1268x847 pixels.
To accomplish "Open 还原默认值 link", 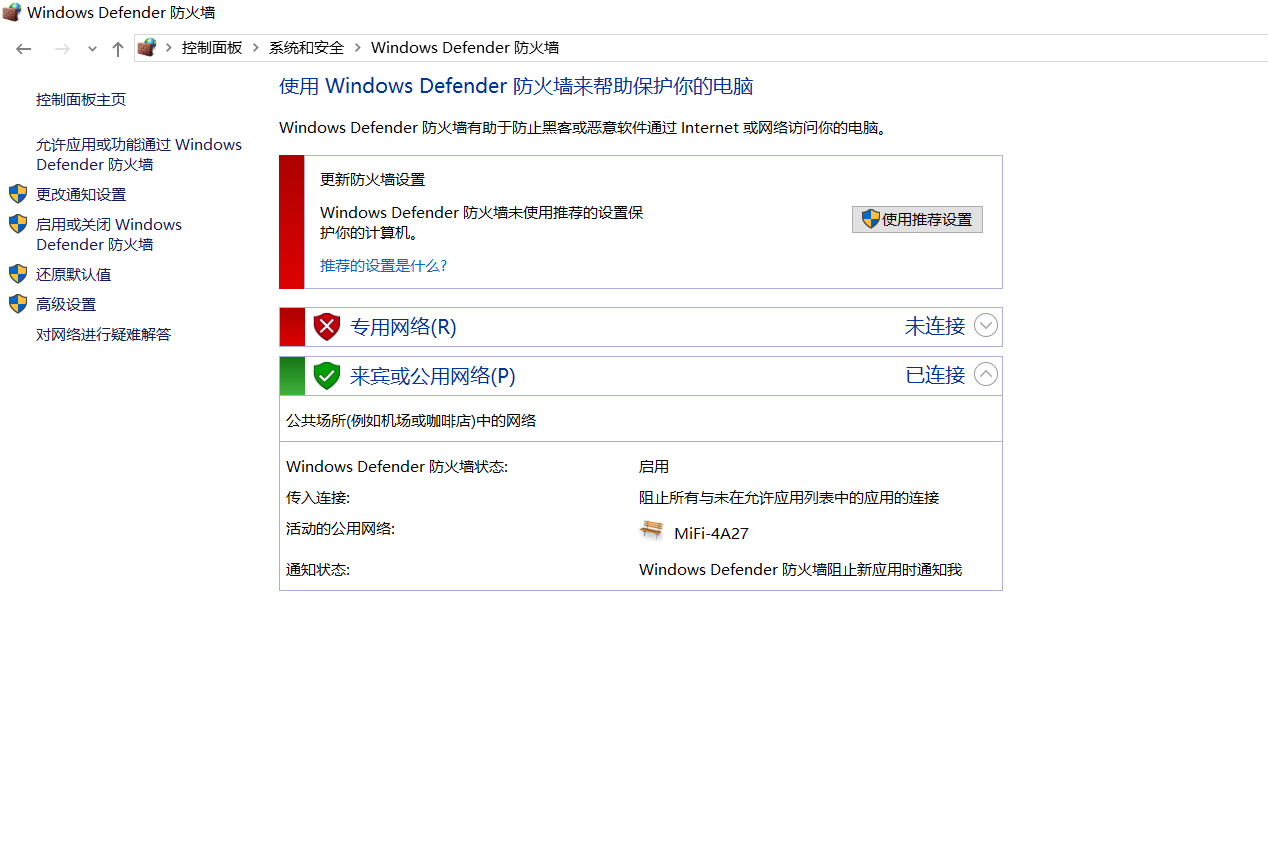I will coord(74,275).
